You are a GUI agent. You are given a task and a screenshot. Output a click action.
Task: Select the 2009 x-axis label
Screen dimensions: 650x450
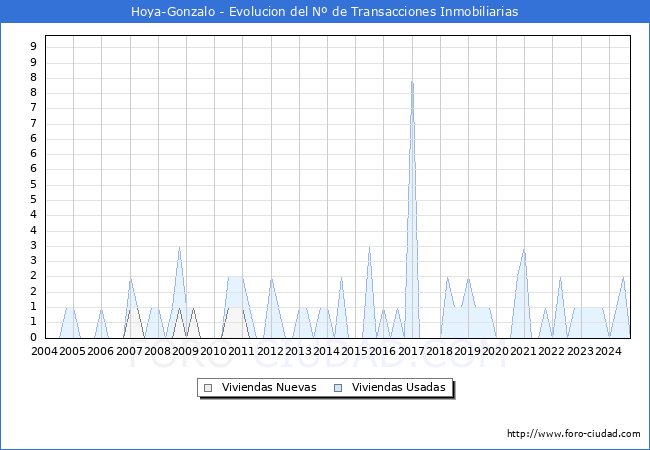[x=185, y=351]
